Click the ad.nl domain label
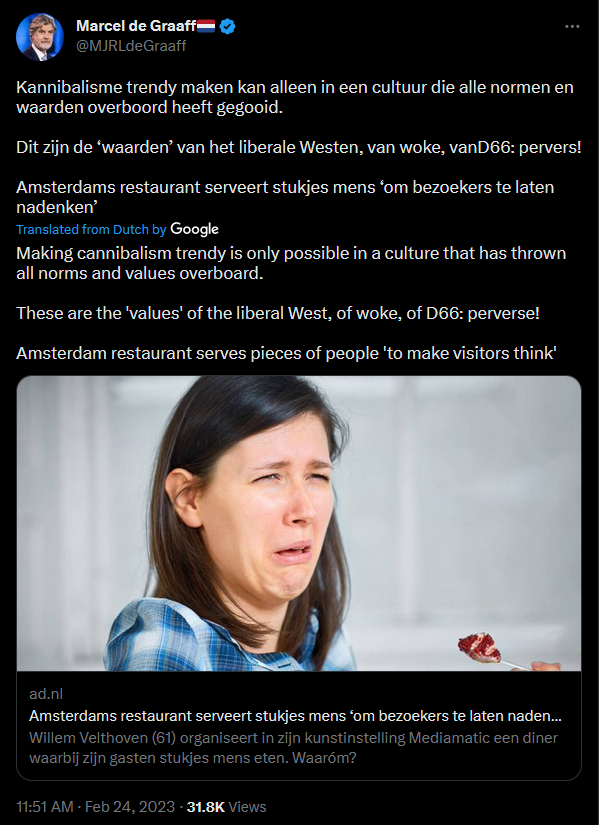Image resolution: width=599 pixels, height=825 pixels. pyautogui.click(x=46, y=694)
